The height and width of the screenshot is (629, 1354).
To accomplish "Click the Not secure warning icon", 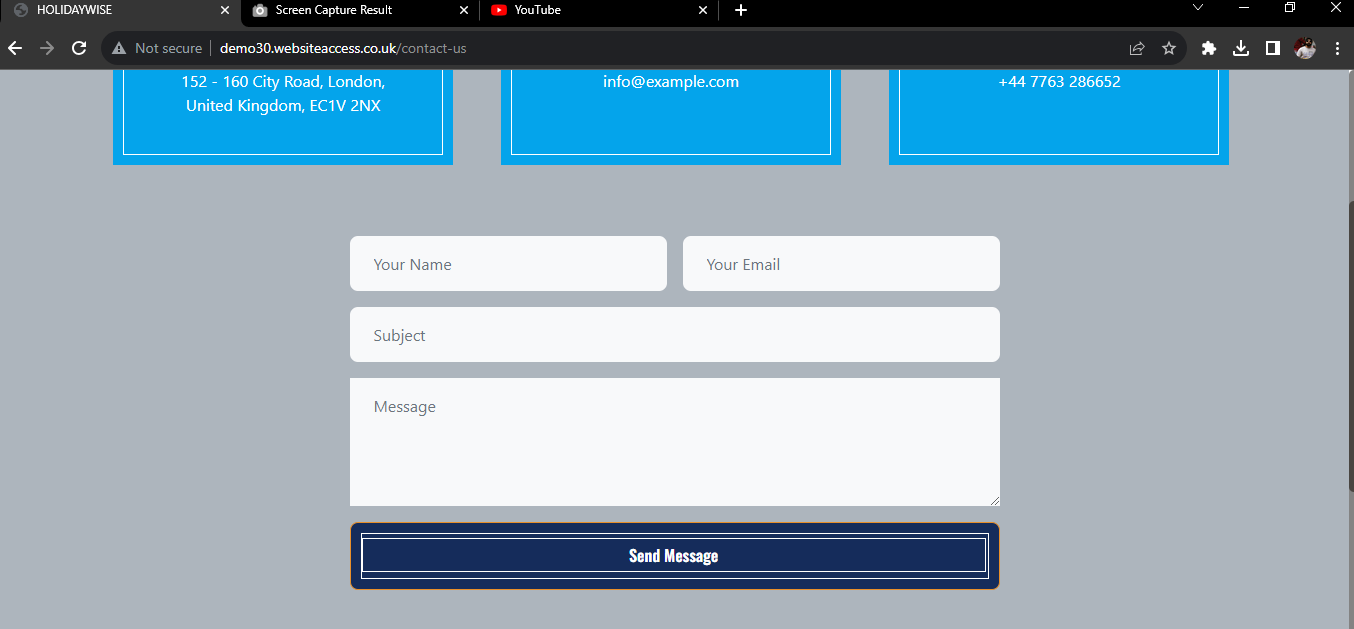I will [119, 48].
